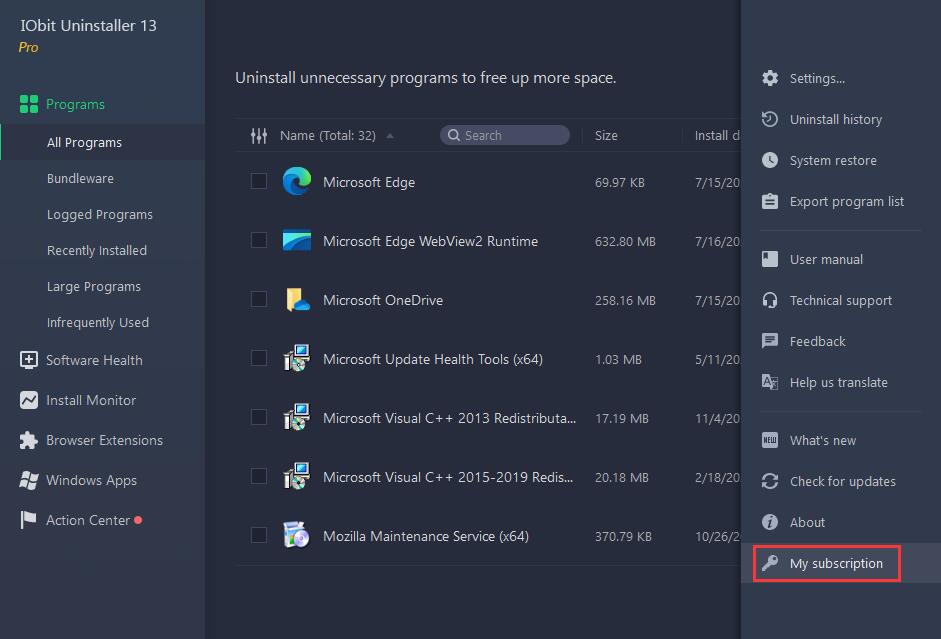Click the Programs grid icon in sidebar
The image size is (941, 639).
click(29, 104)
